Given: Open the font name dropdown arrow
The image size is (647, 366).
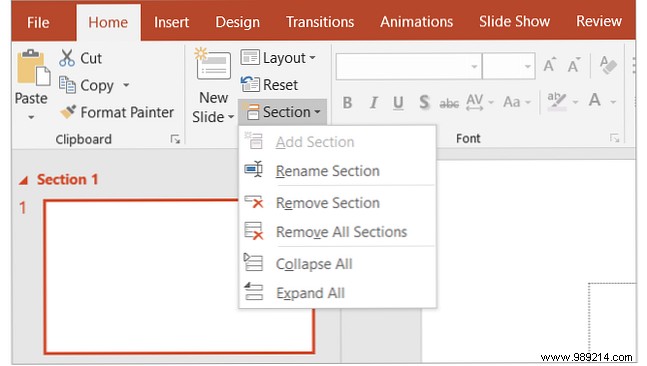Looking at the screenshot, I should [x=475, y=66].
